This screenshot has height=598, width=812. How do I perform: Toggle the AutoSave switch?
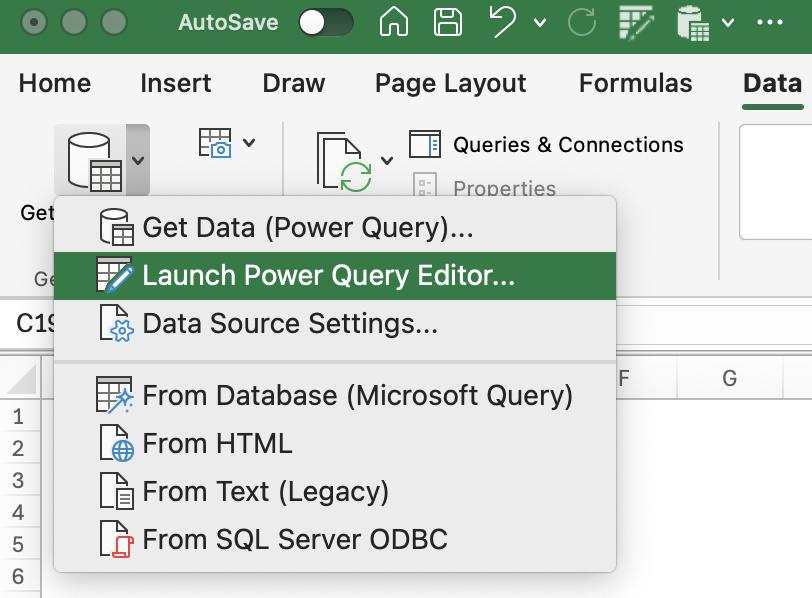[326, 23]
